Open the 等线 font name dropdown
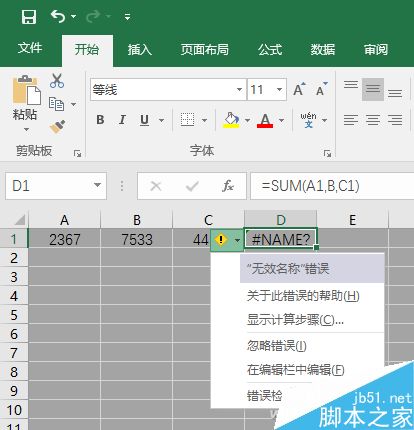 239,90
